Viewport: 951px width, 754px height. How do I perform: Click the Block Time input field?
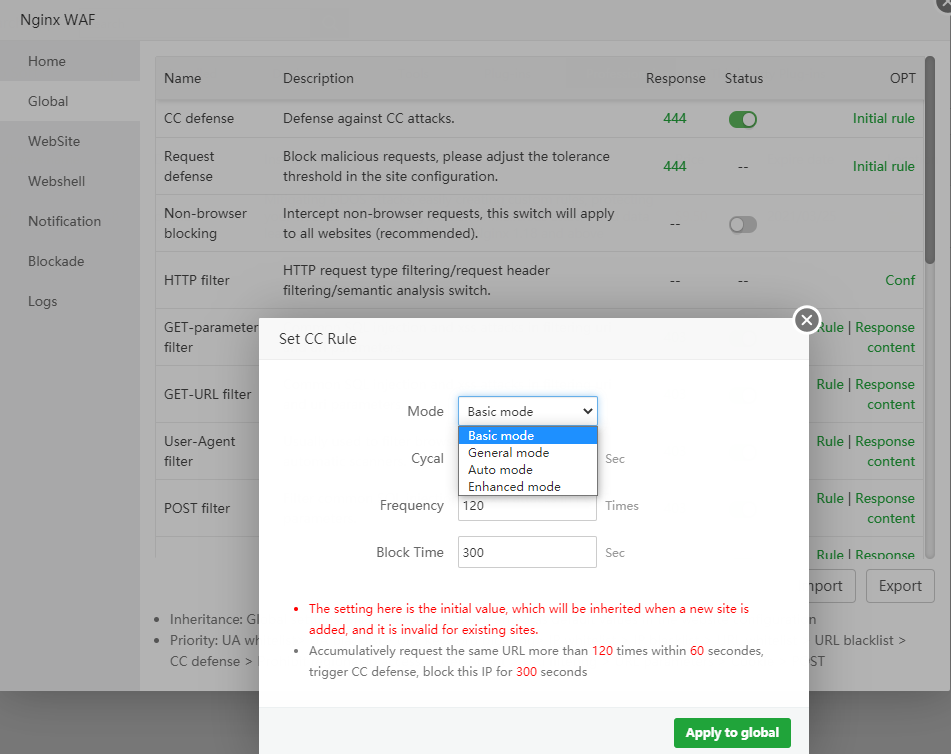coord(527,553)
